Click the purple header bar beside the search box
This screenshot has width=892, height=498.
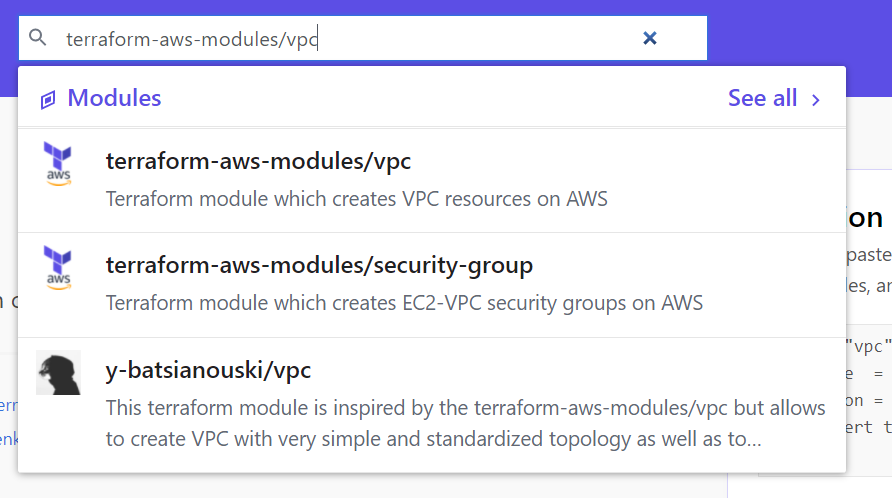click(x=800, y=30)
